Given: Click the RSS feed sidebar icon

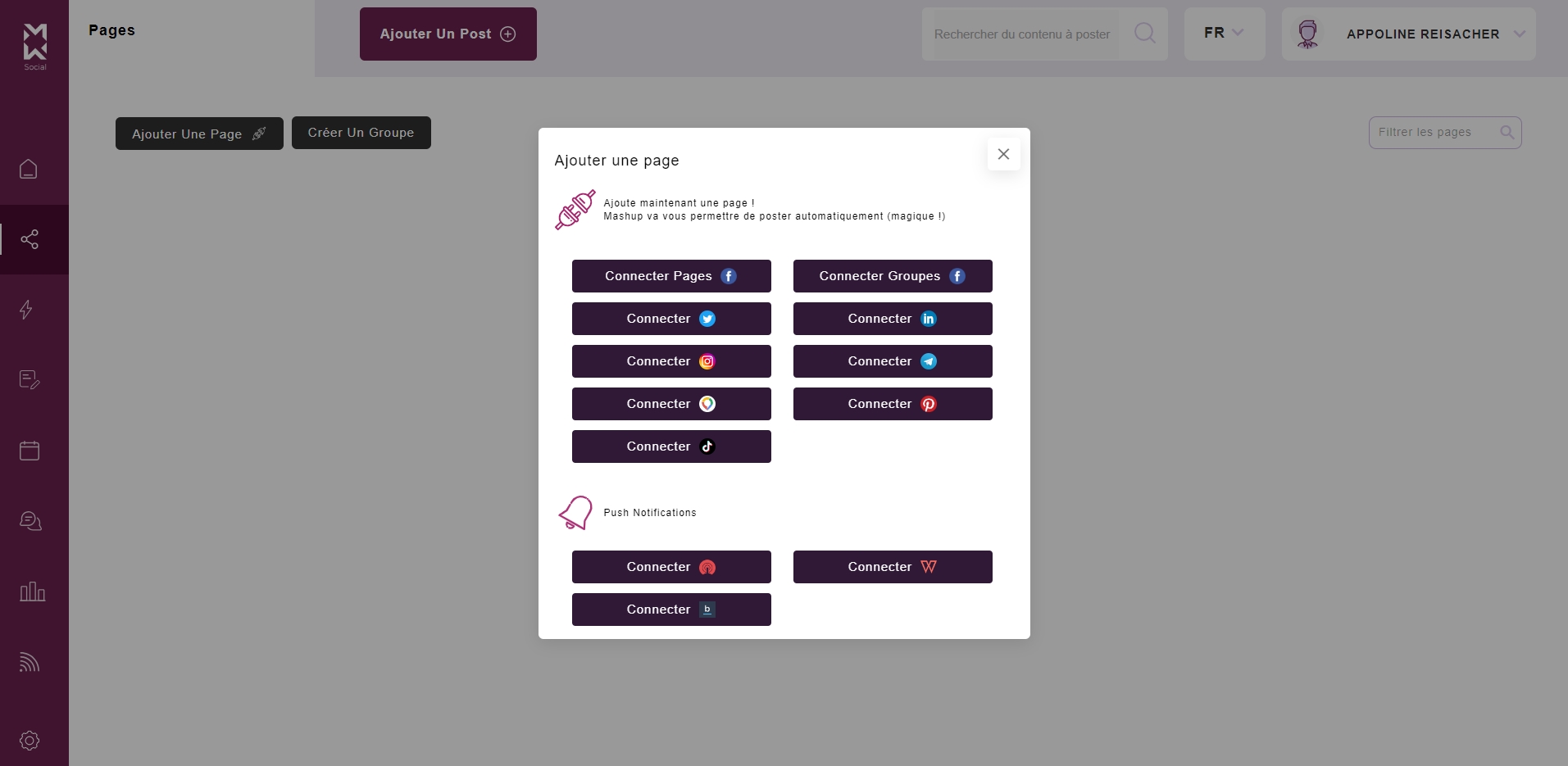Looking at the screenshot, I should 30,662.
